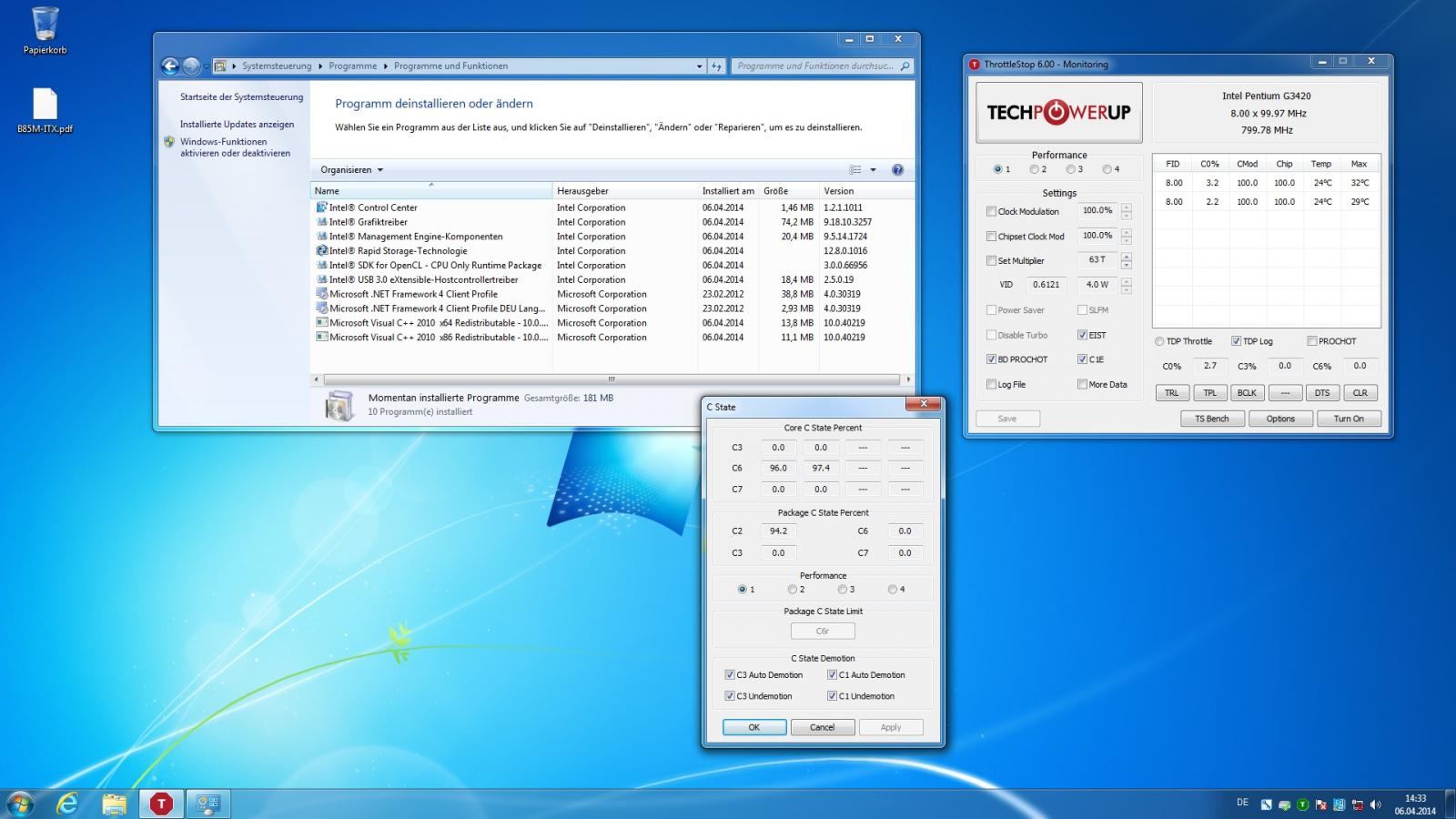Decrease the Chipset Clock Mod percentage
The image size is (1456, 819).
[1127, 240]
